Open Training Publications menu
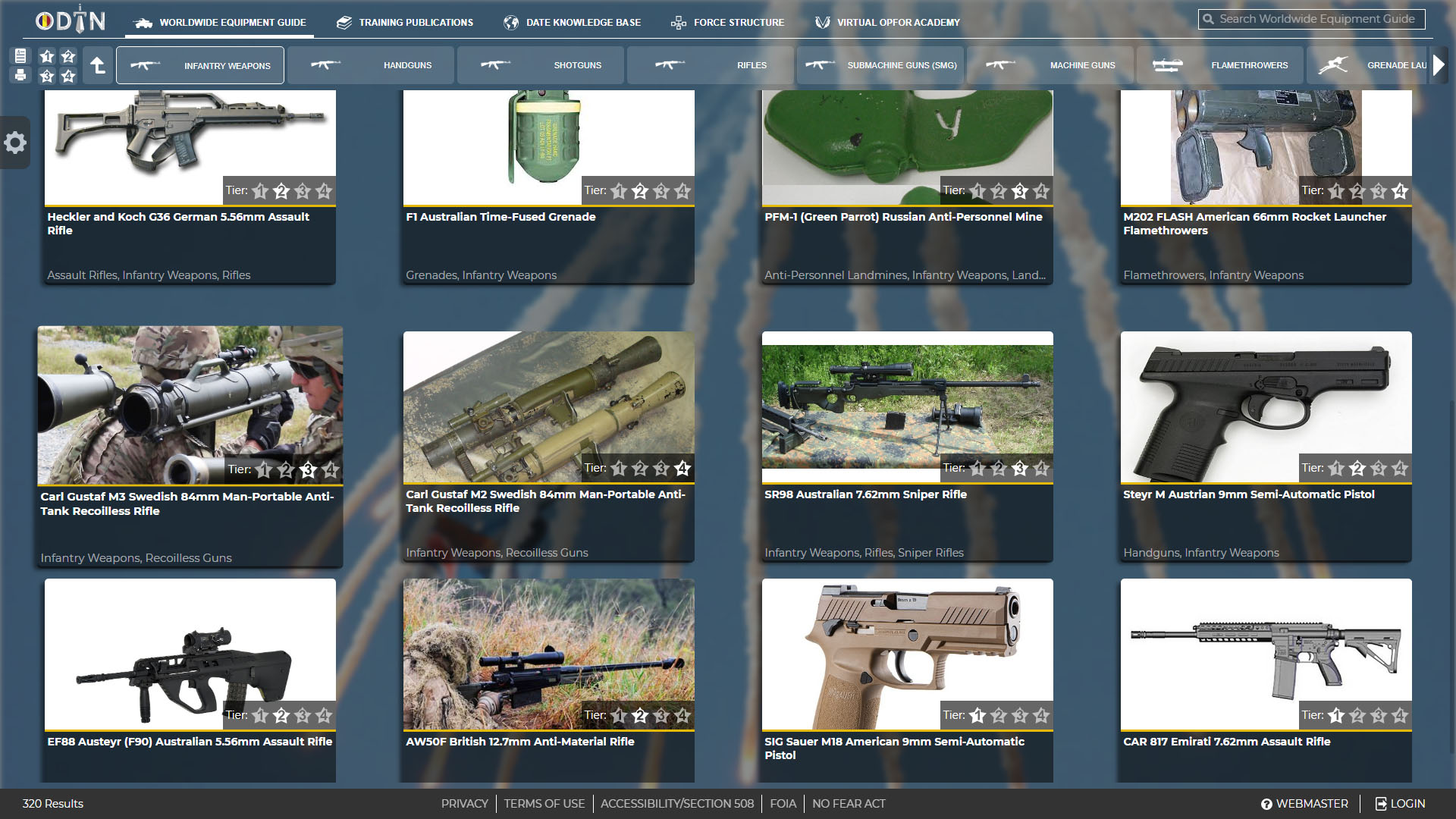Image resolution: width=1456 pixels, height=819 pixels. point(406,22)
